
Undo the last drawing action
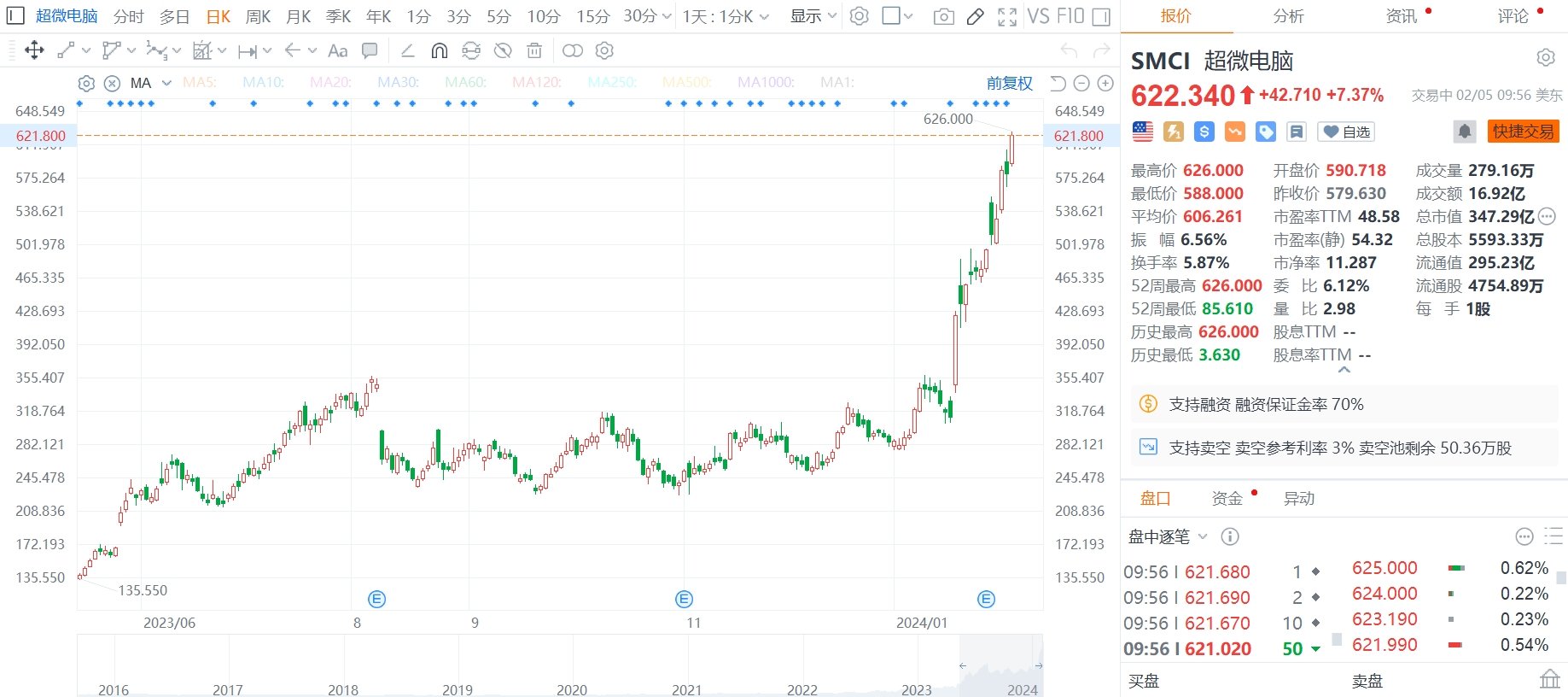coord(1069,50)
